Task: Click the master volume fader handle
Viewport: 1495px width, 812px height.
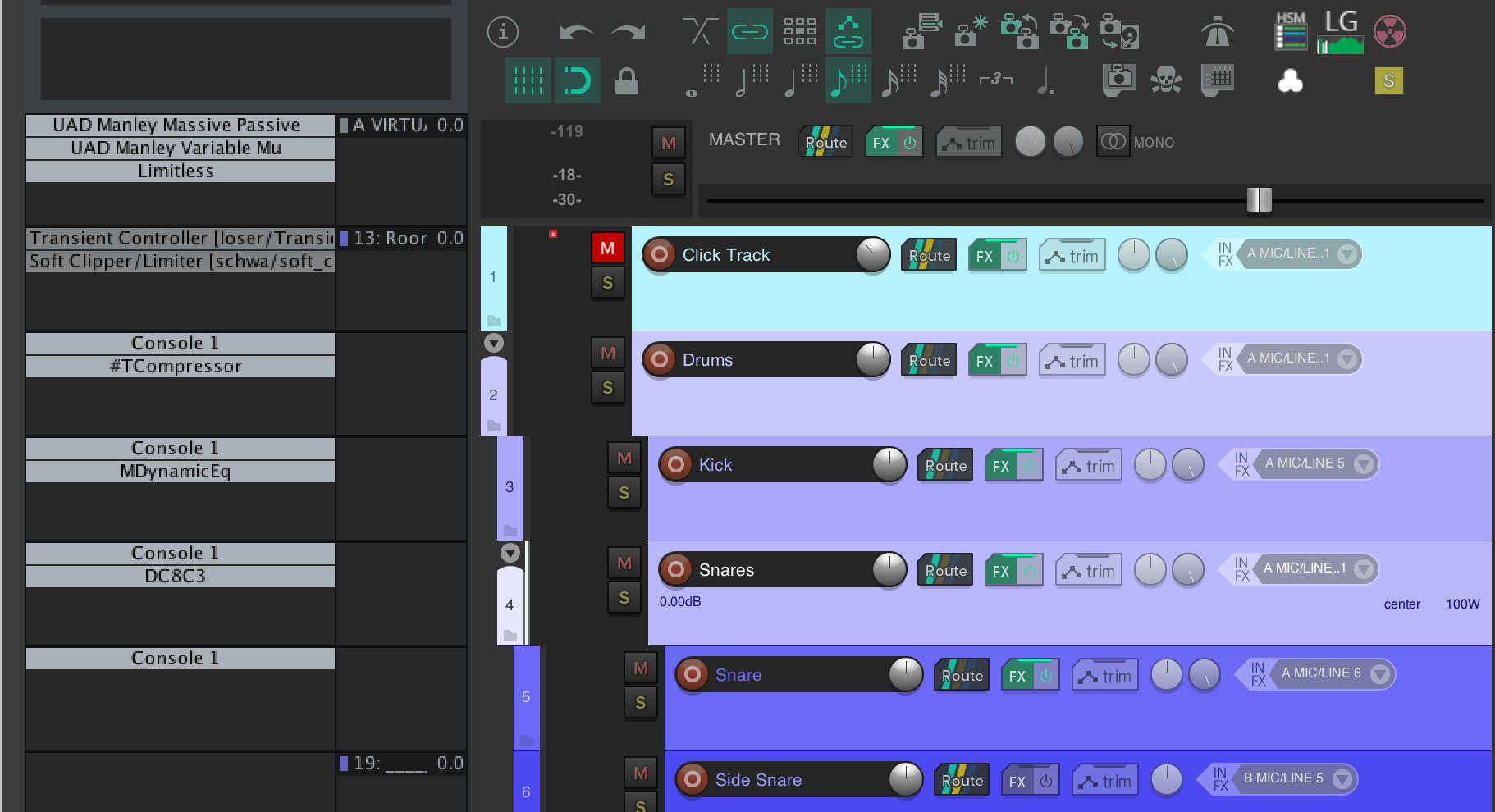Action: pyautogui.click(x=1259, y=200)
